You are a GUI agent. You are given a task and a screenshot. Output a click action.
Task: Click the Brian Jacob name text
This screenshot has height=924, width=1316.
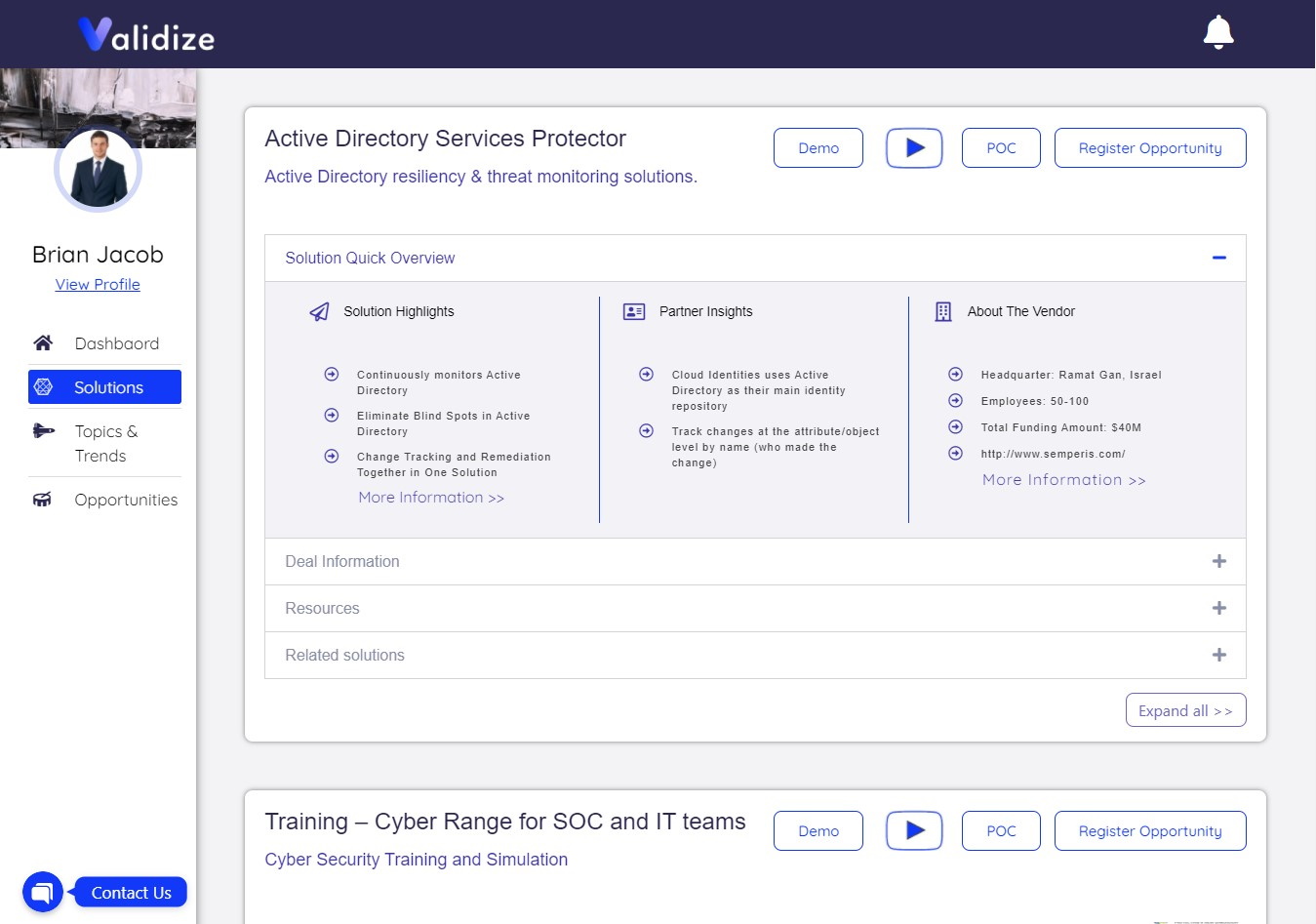[98, 255]
